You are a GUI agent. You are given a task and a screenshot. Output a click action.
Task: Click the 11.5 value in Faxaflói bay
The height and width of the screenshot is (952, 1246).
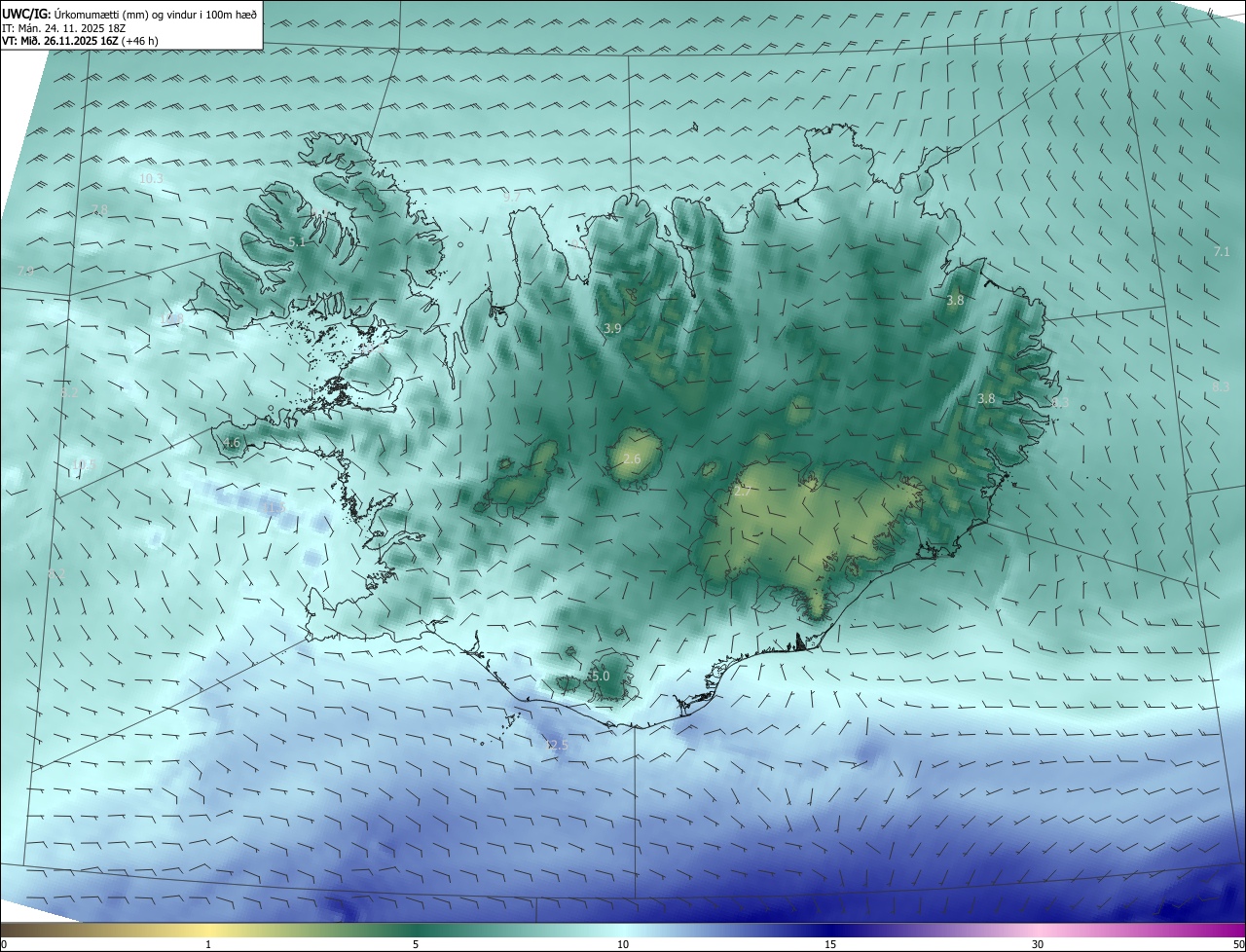coord(274,508)
